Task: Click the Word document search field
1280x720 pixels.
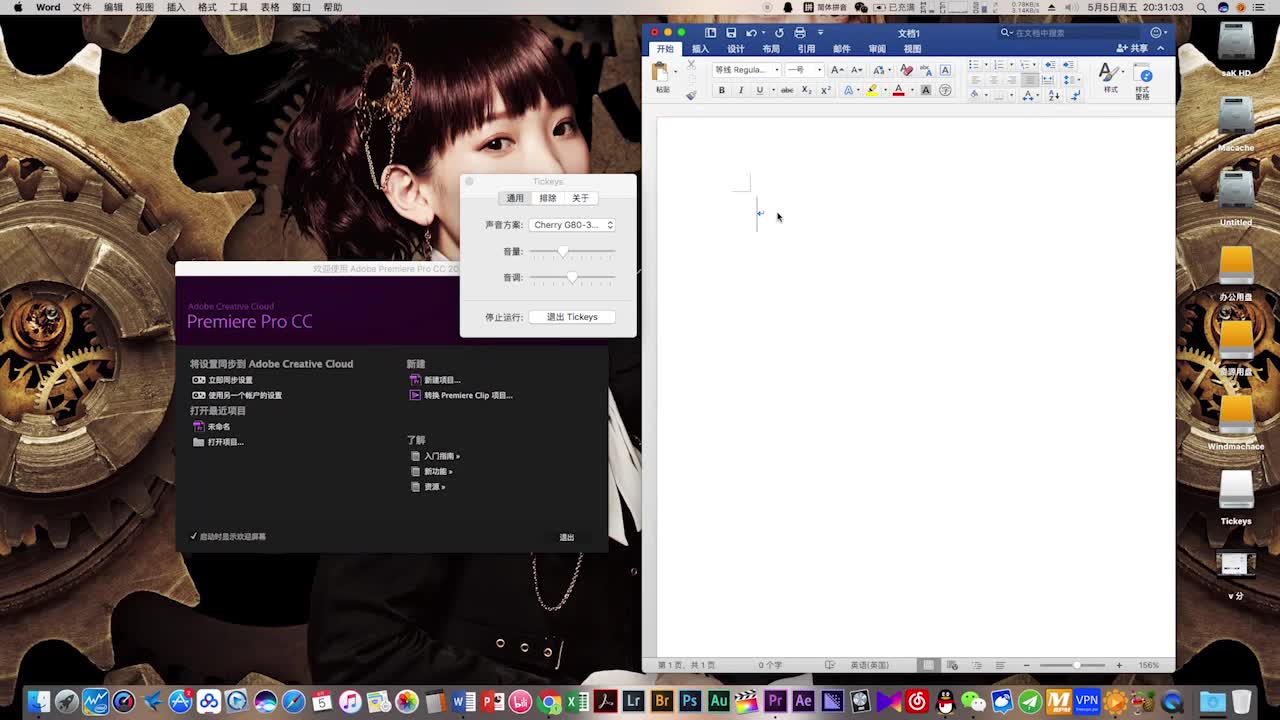Action: click(1068, 33)
